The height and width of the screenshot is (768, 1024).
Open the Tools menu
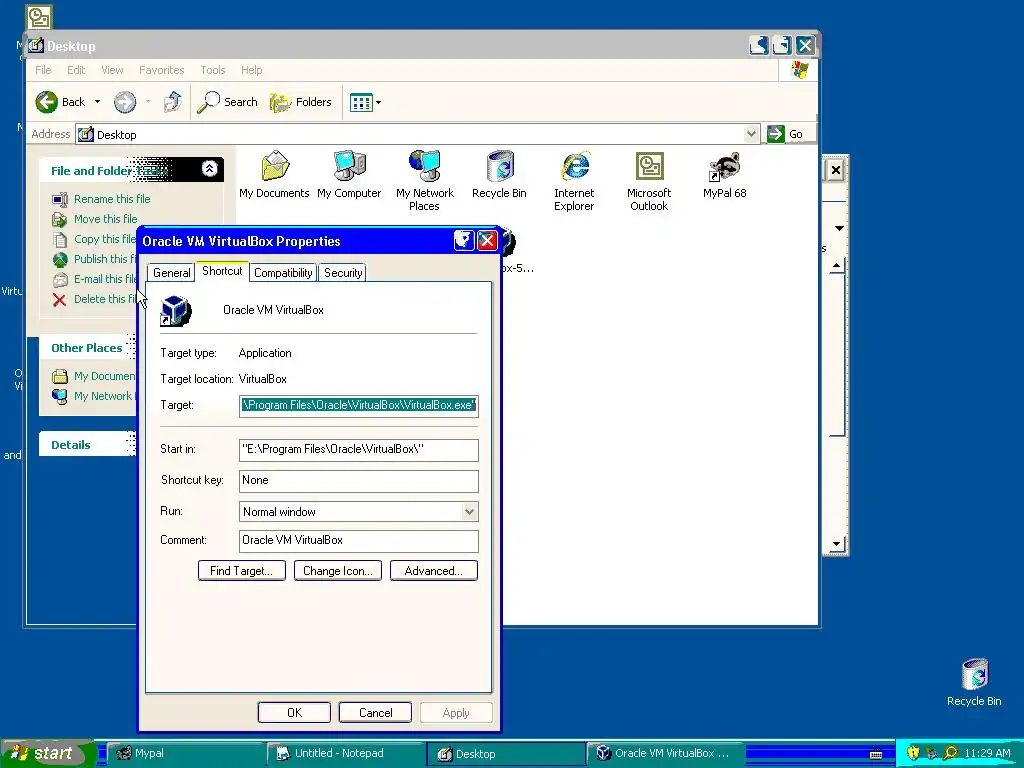pyautogui.click(x=213, y=70)
